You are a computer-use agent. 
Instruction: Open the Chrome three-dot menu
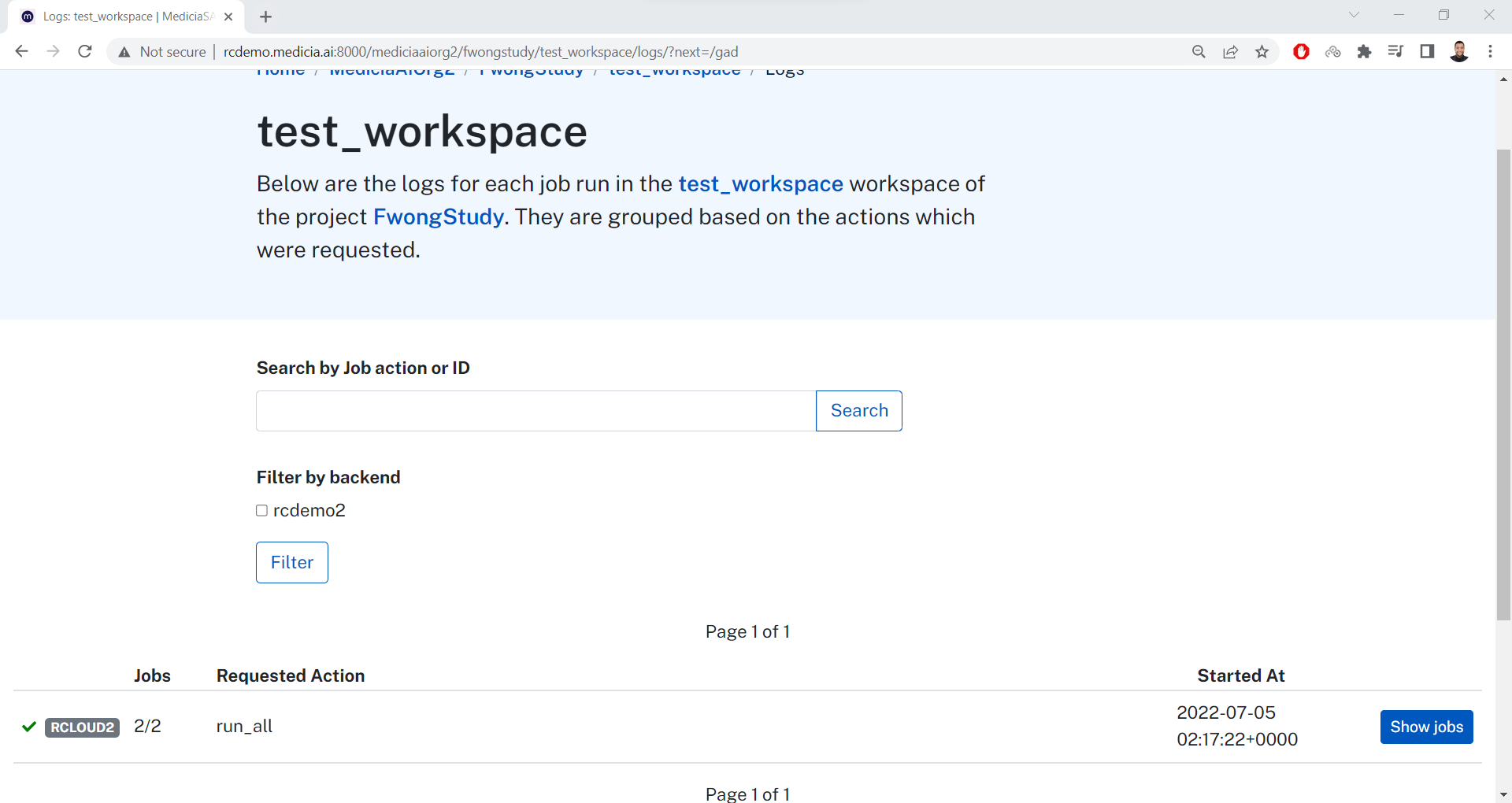click(x=1490, y=51)
